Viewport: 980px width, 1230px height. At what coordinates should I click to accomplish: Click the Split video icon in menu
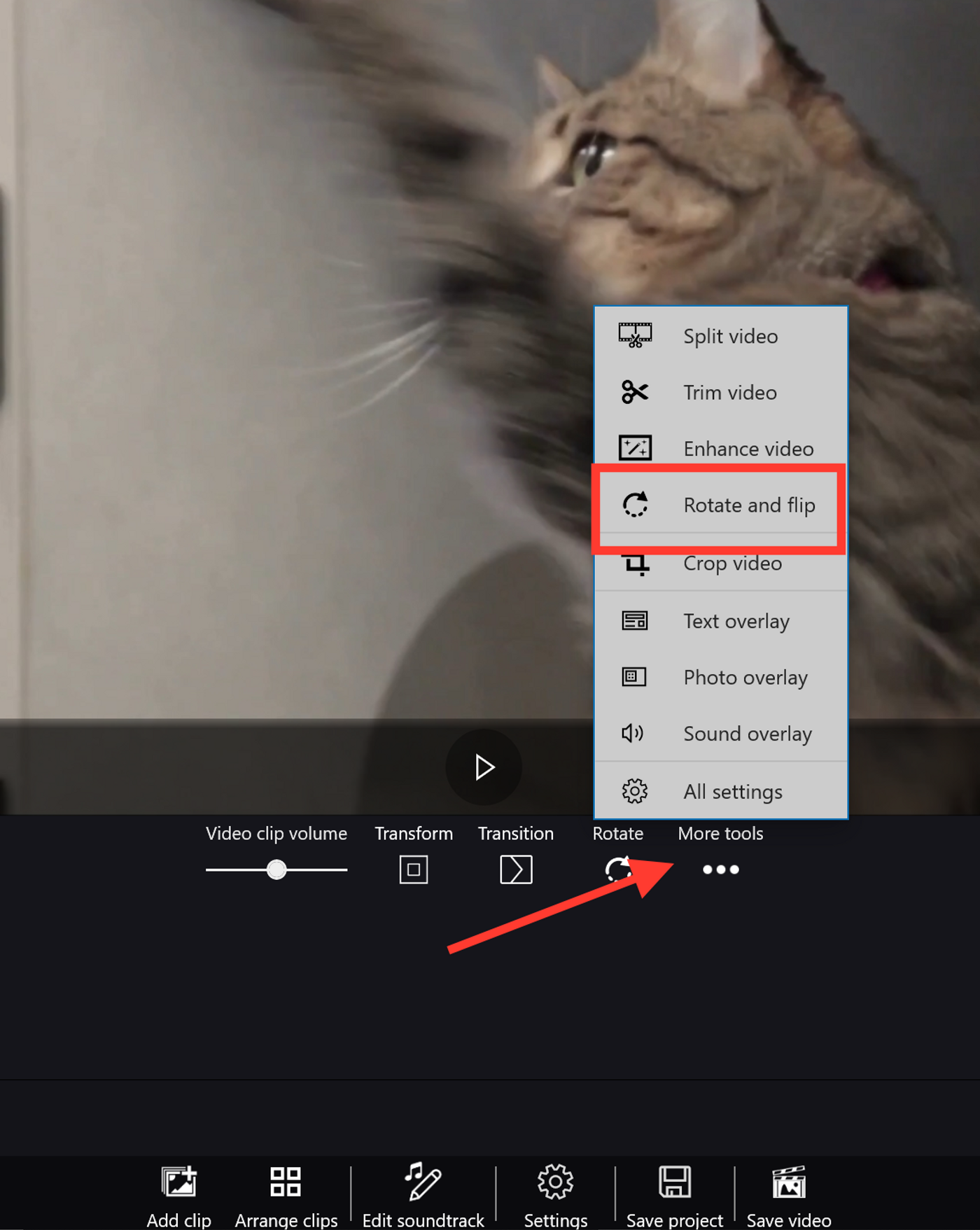click(x=635, y=336)
